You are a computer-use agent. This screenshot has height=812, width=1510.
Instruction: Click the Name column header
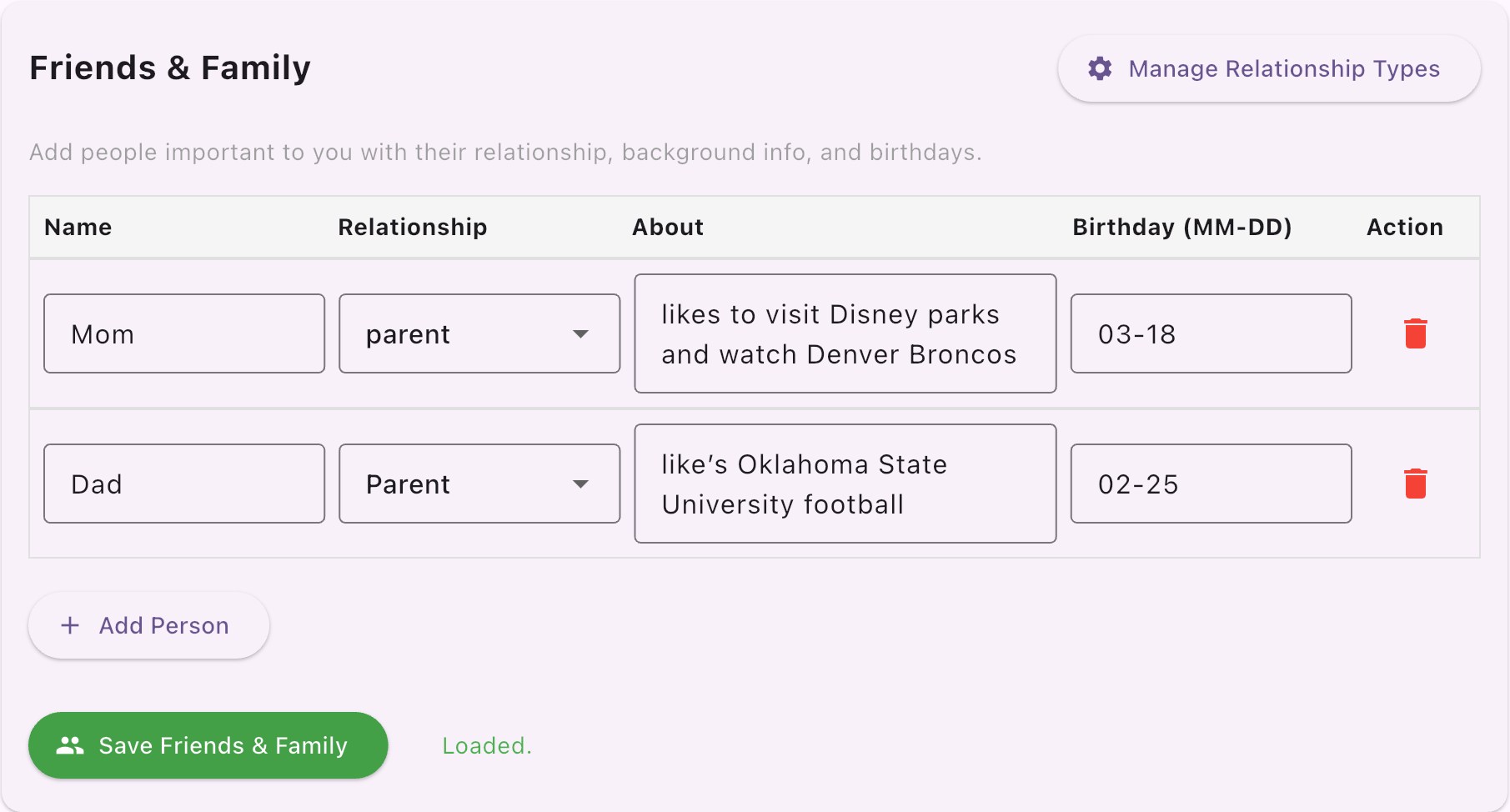pyautogui.click(x=78, y=227)
